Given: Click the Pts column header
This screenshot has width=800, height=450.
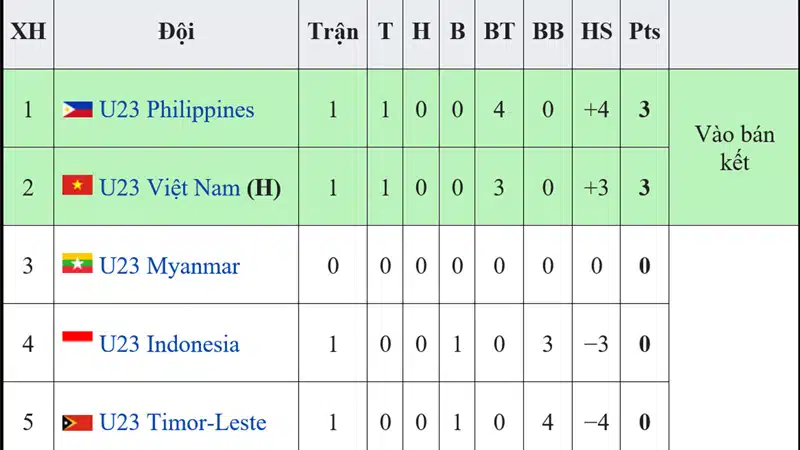Looking at the screenshot, I should point(644,32).
